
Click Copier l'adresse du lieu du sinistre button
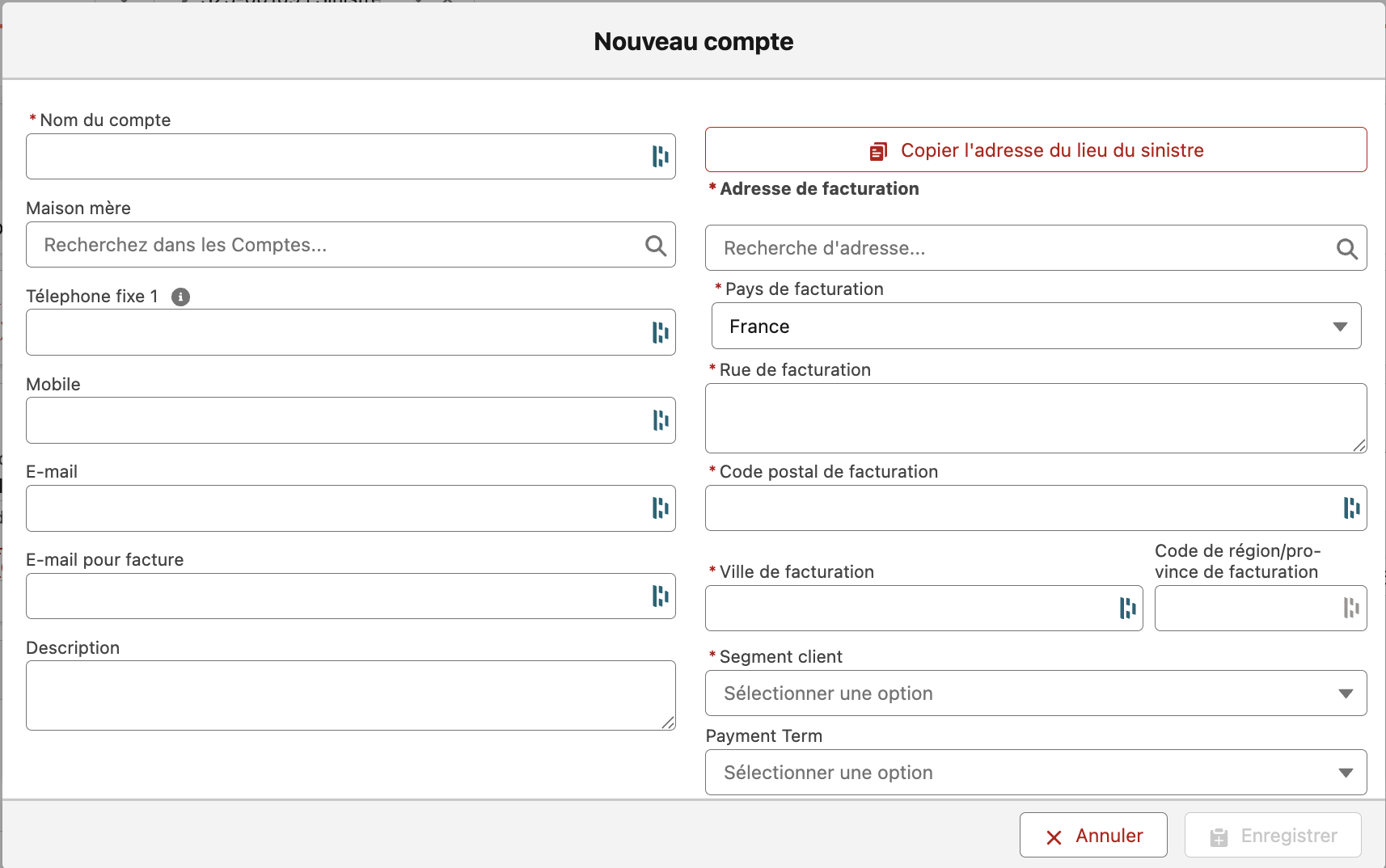(x=1036, y=150)
